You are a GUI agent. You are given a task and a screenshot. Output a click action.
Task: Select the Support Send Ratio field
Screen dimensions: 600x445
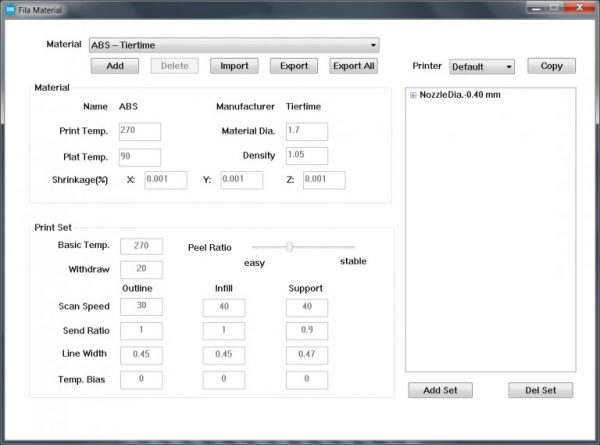coord(306,330)
